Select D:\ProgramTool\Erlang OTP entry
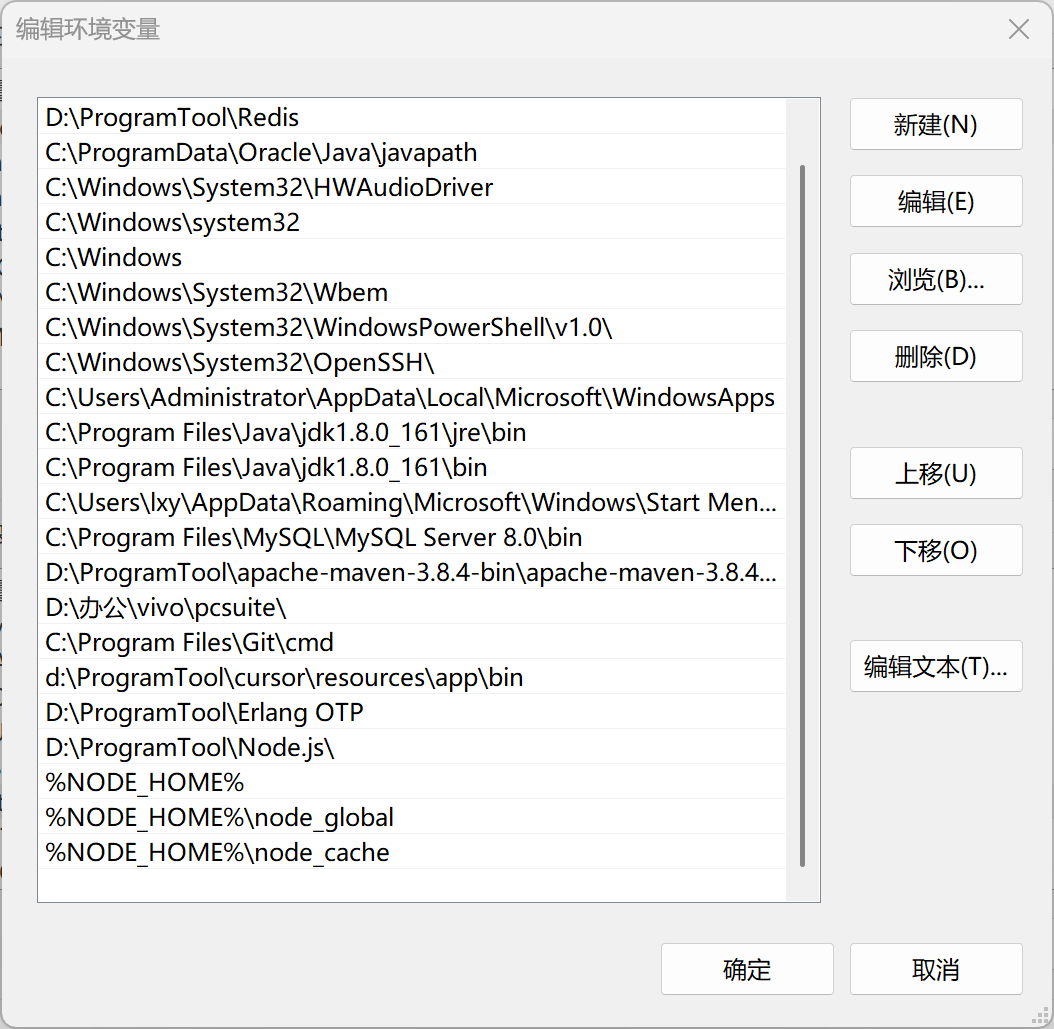The height and width of the screenshot is (1029, 1054). [x=412, y=712]
